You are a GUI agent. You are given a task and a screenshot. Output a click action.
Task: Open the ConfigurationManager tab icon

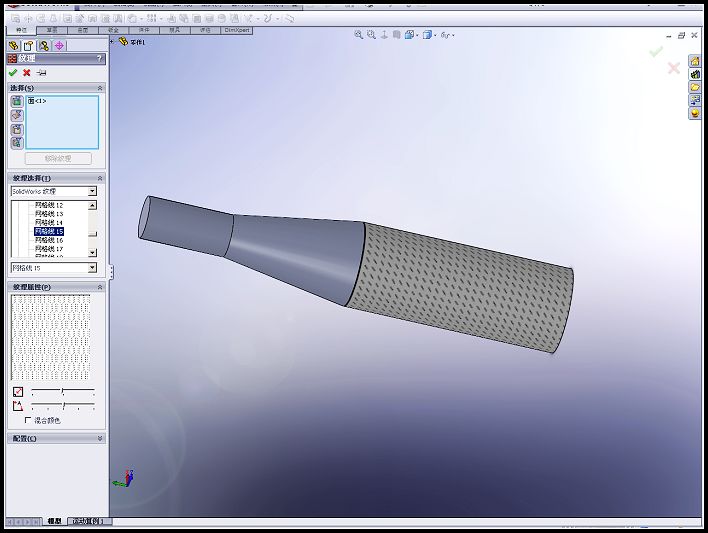click(x=44, y=46)
